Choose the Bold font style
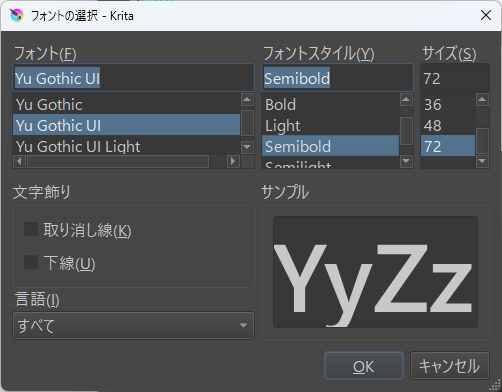This screenshot has height=392, width=502. (330, 104)
